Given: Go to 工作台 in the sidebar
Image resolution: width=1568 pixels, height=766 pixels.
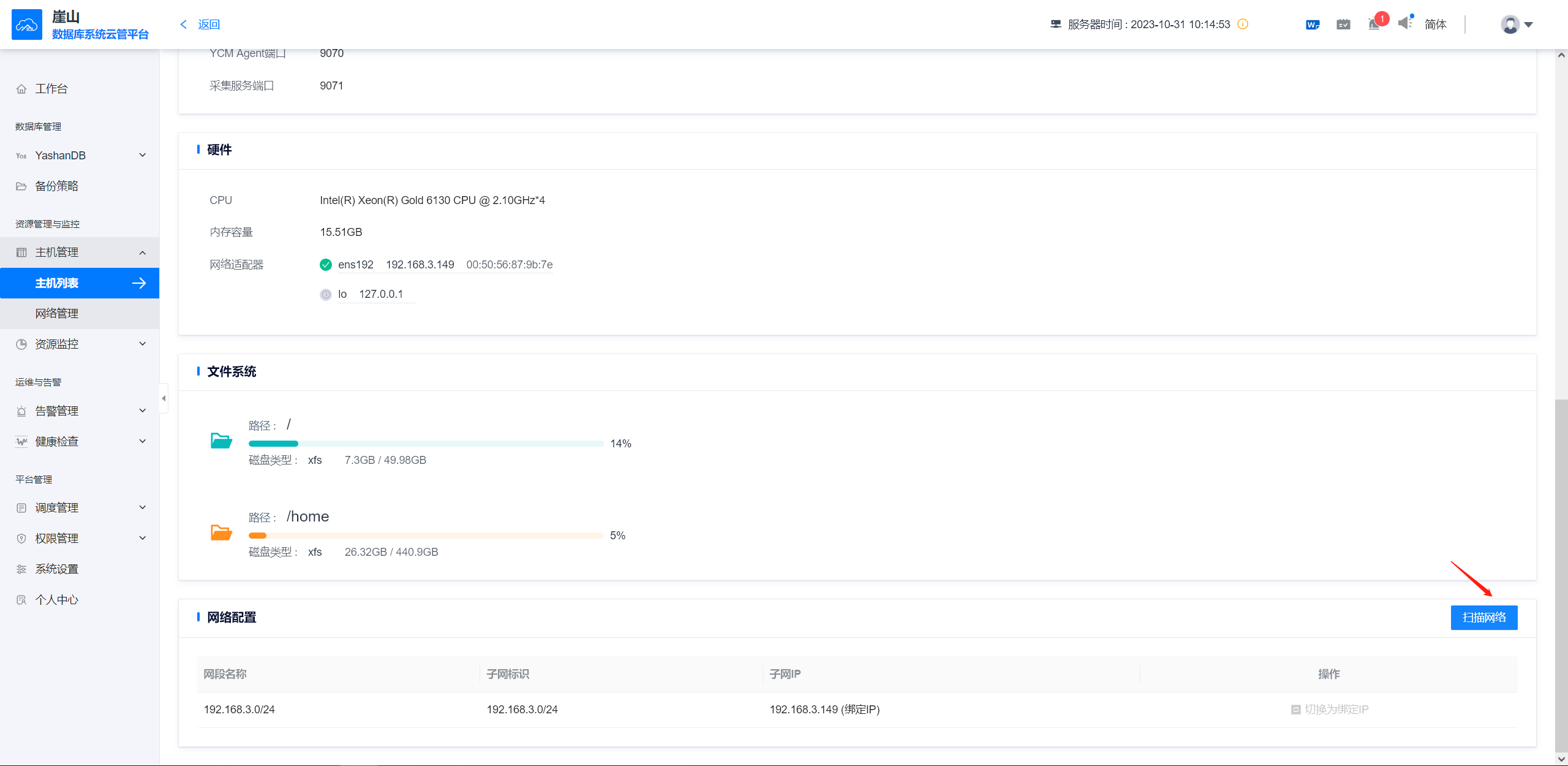Looking at the screenshot, I should 51,89.
